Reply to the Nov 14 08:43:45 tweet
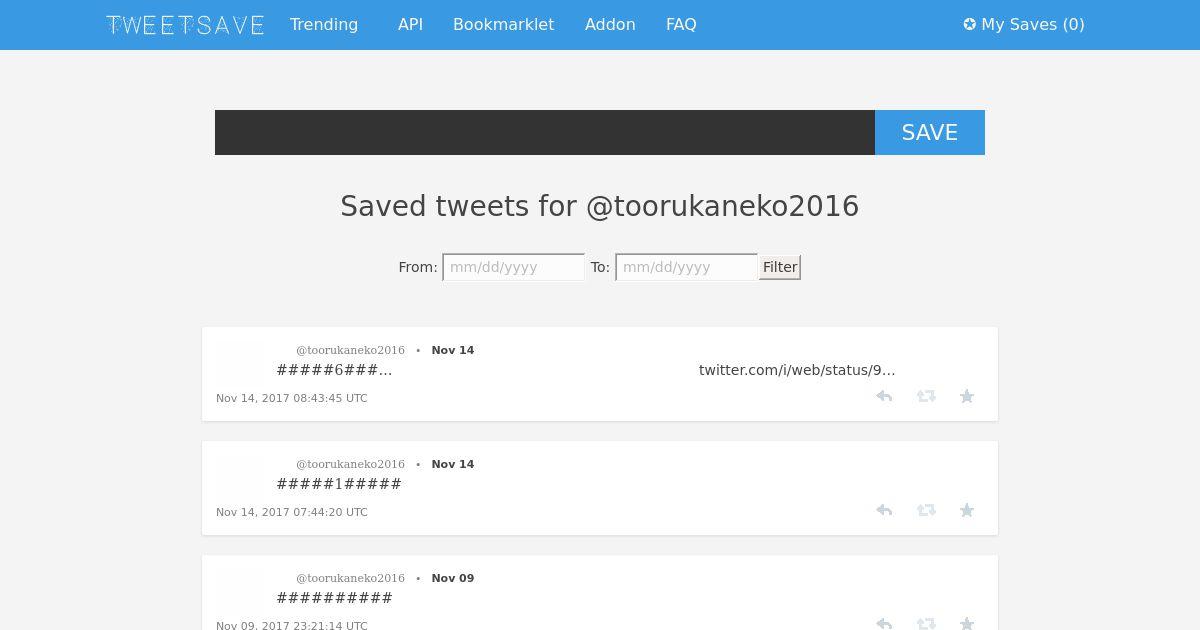Viewport: 1200px width, 630px height. 884,396
